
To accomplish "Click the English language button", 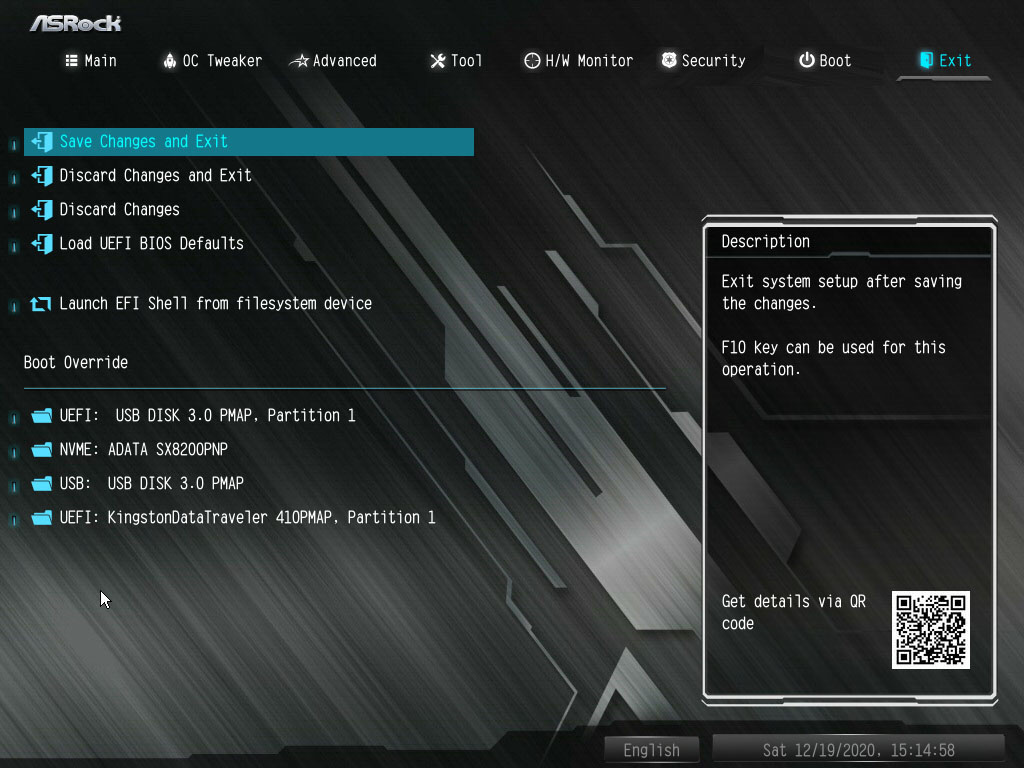I will 651,750.
